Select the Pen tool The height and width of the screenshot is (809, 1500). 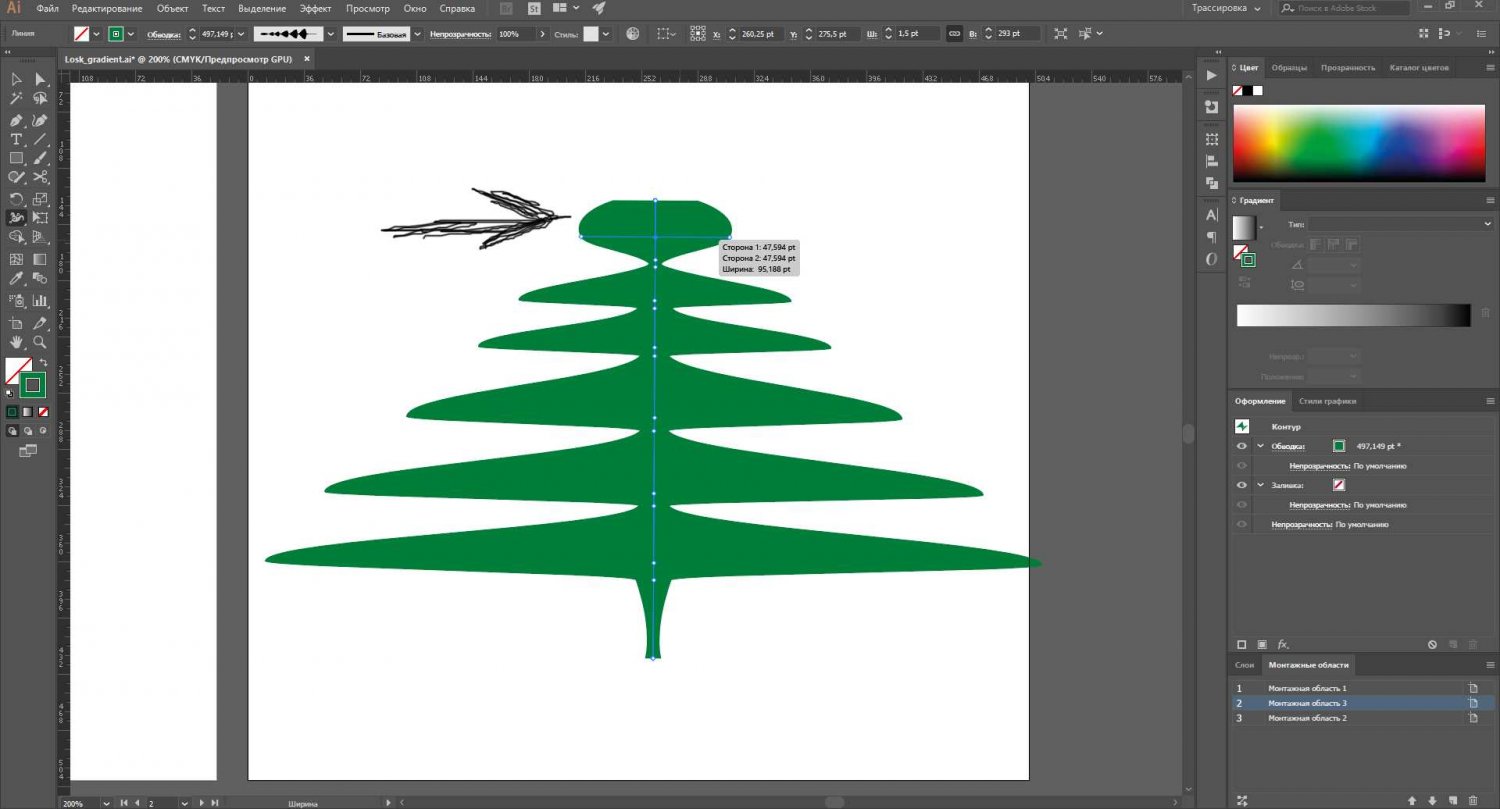pos(17,120)
